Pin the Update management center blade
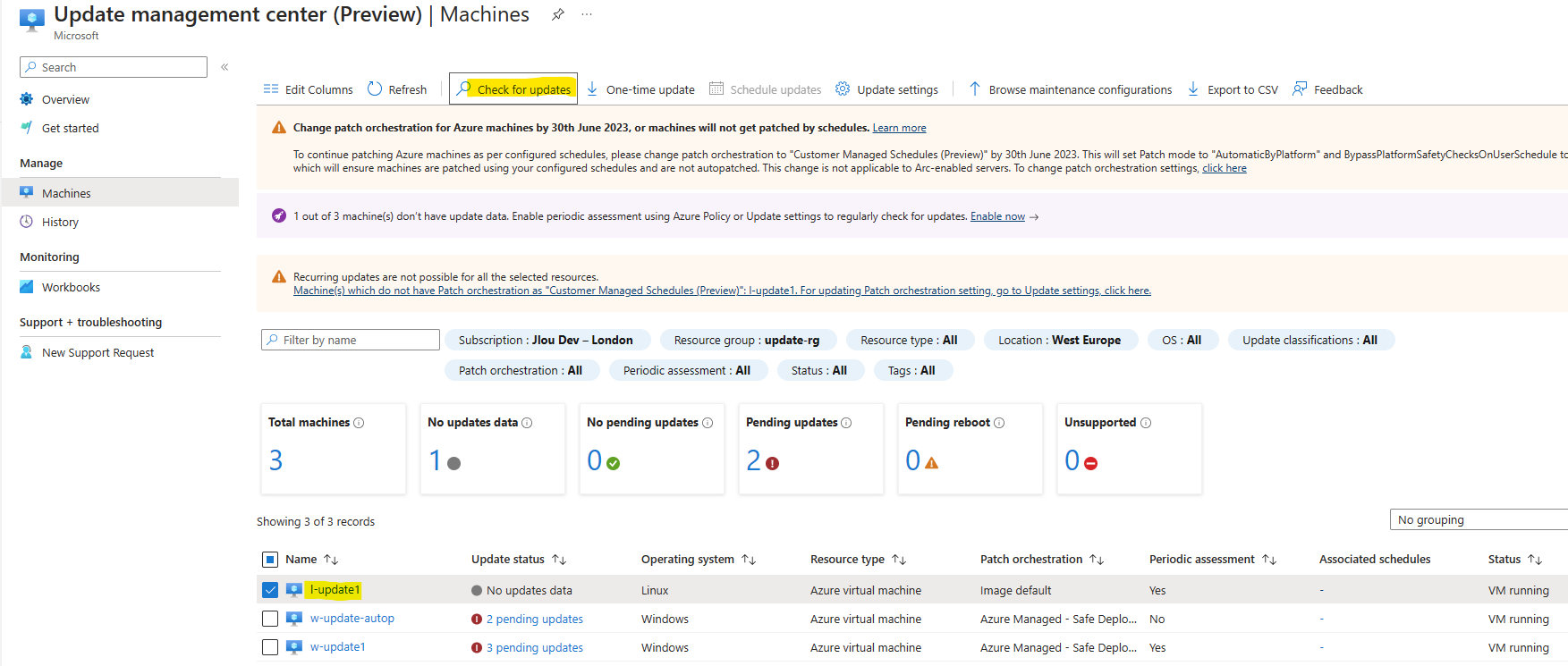 pyautogui.click(x=557, y=14)
